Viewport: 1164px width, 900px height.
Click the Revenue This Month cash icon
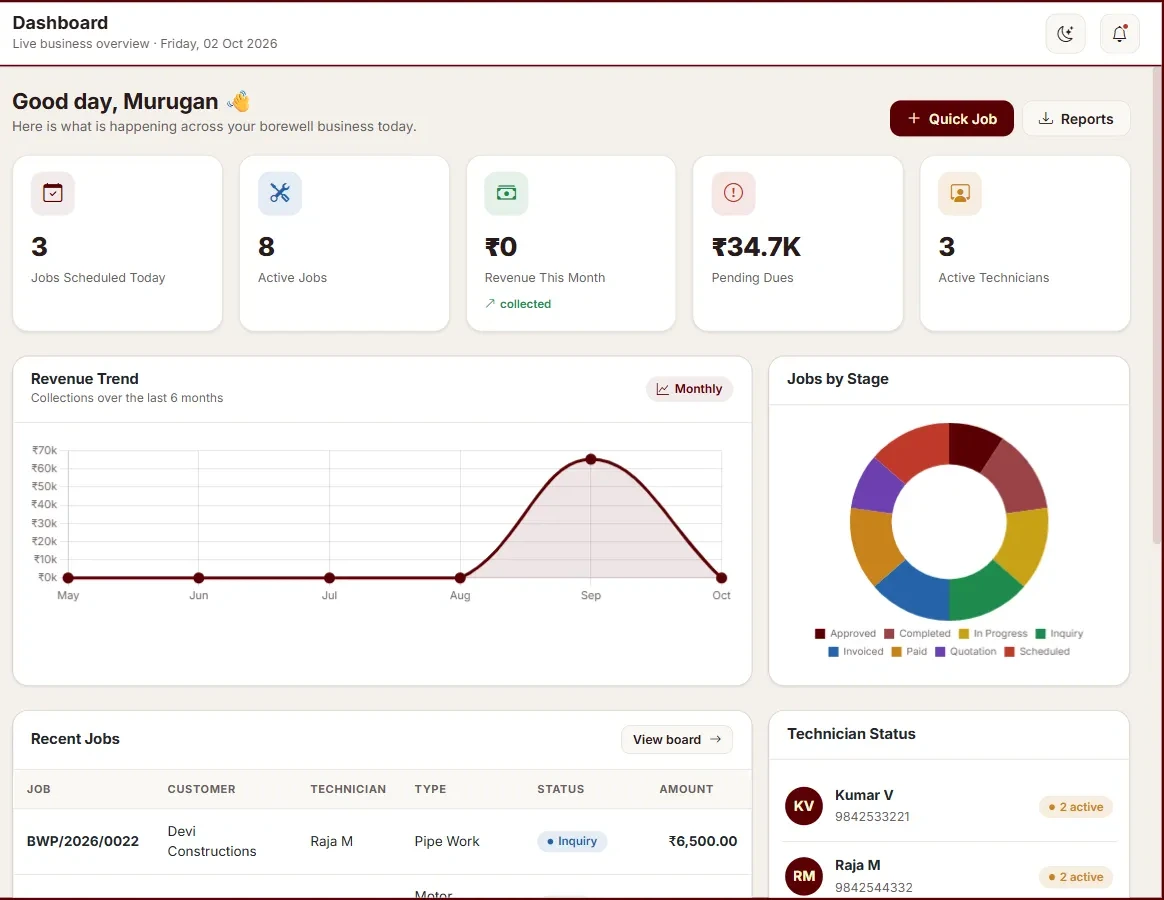pyautogui.click(x=506, y=193)
